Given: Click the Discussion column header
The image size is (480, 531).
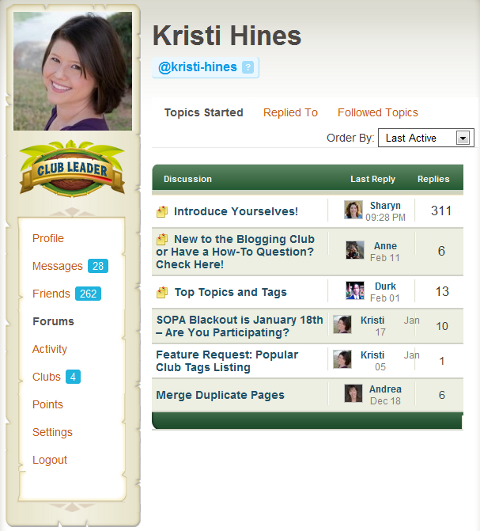Looking at the screenshot, I should click(x=188, y=179).
